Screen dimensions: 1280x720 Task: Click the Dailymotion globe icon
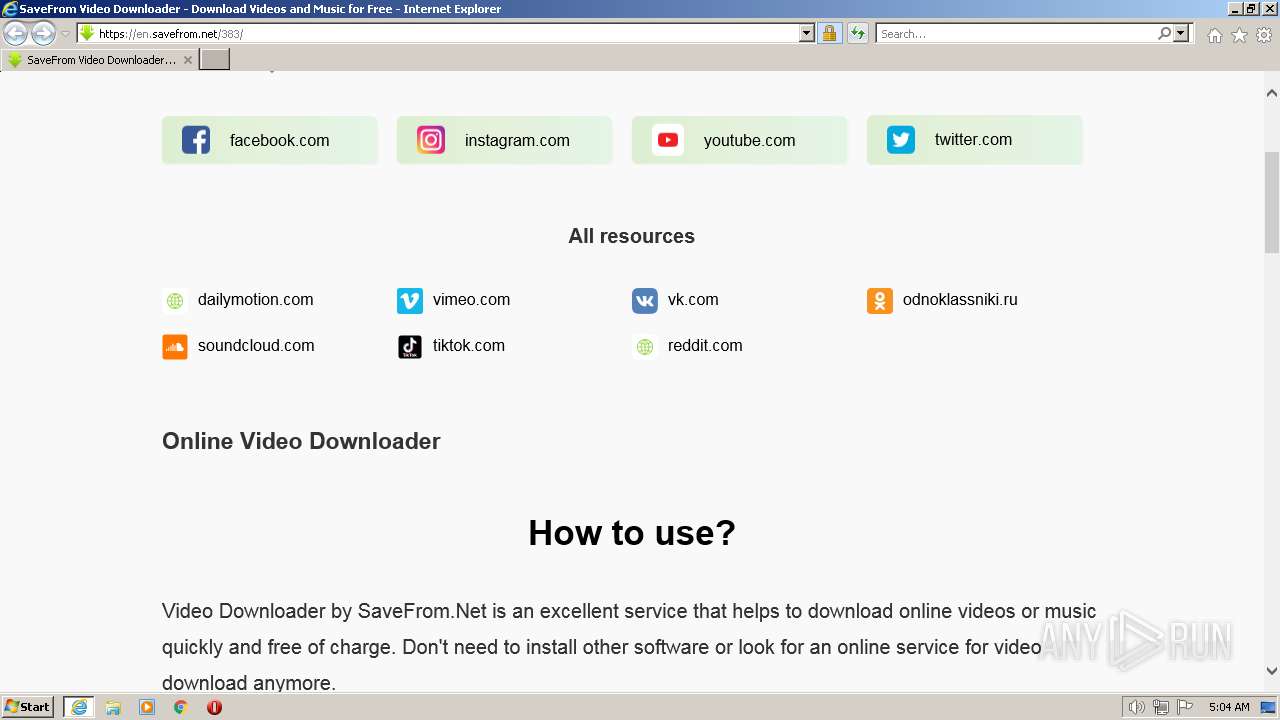click(x=175, y=301)
